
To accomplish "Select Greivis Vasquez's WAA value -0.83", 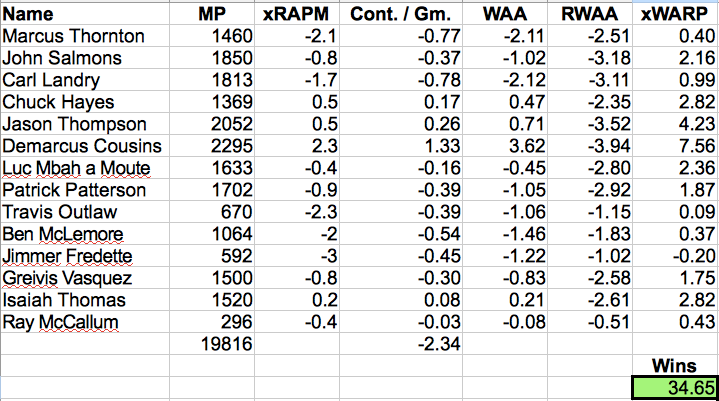I will tap(505, 278).
